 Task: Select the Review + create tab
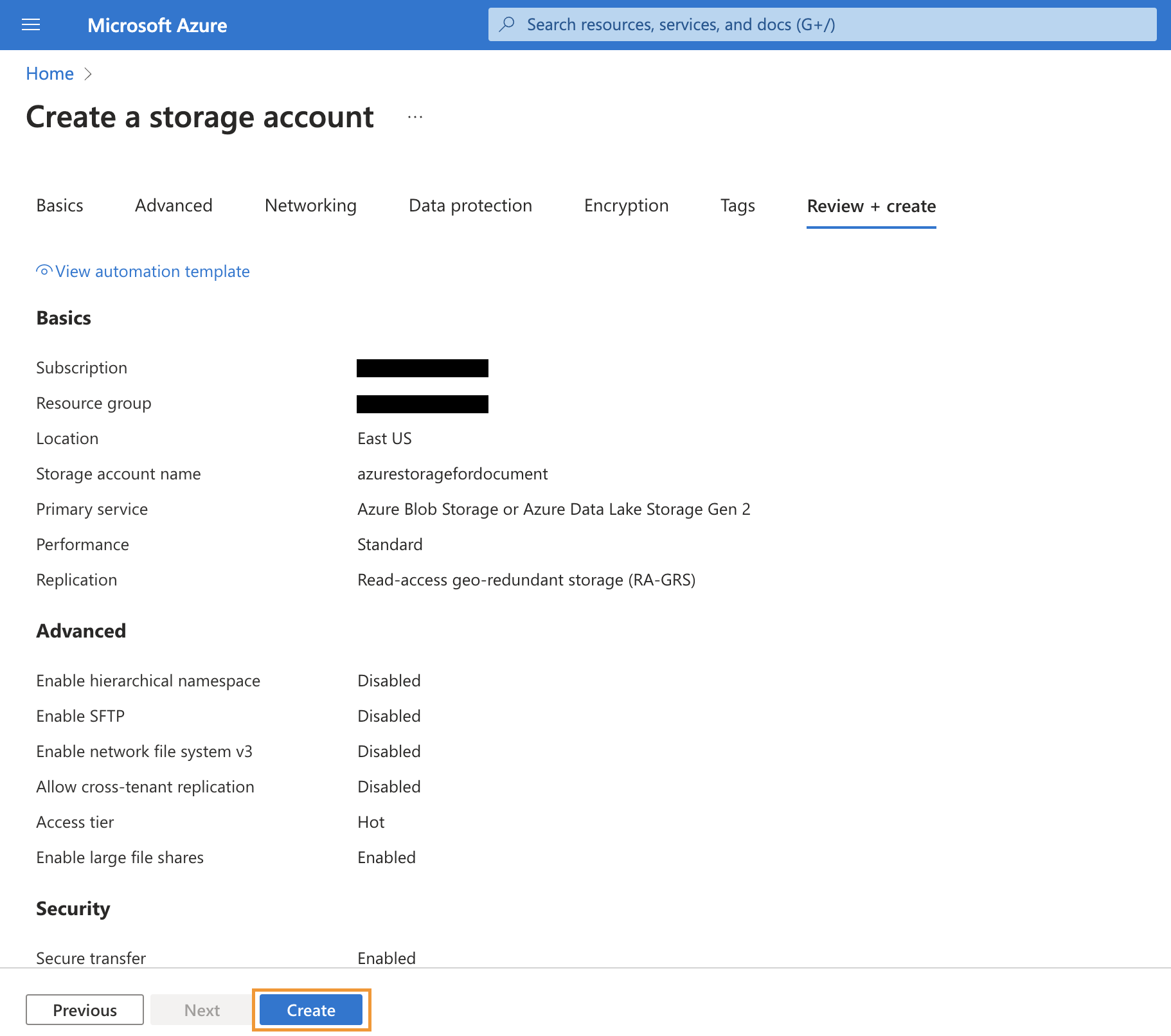(871, 206)
